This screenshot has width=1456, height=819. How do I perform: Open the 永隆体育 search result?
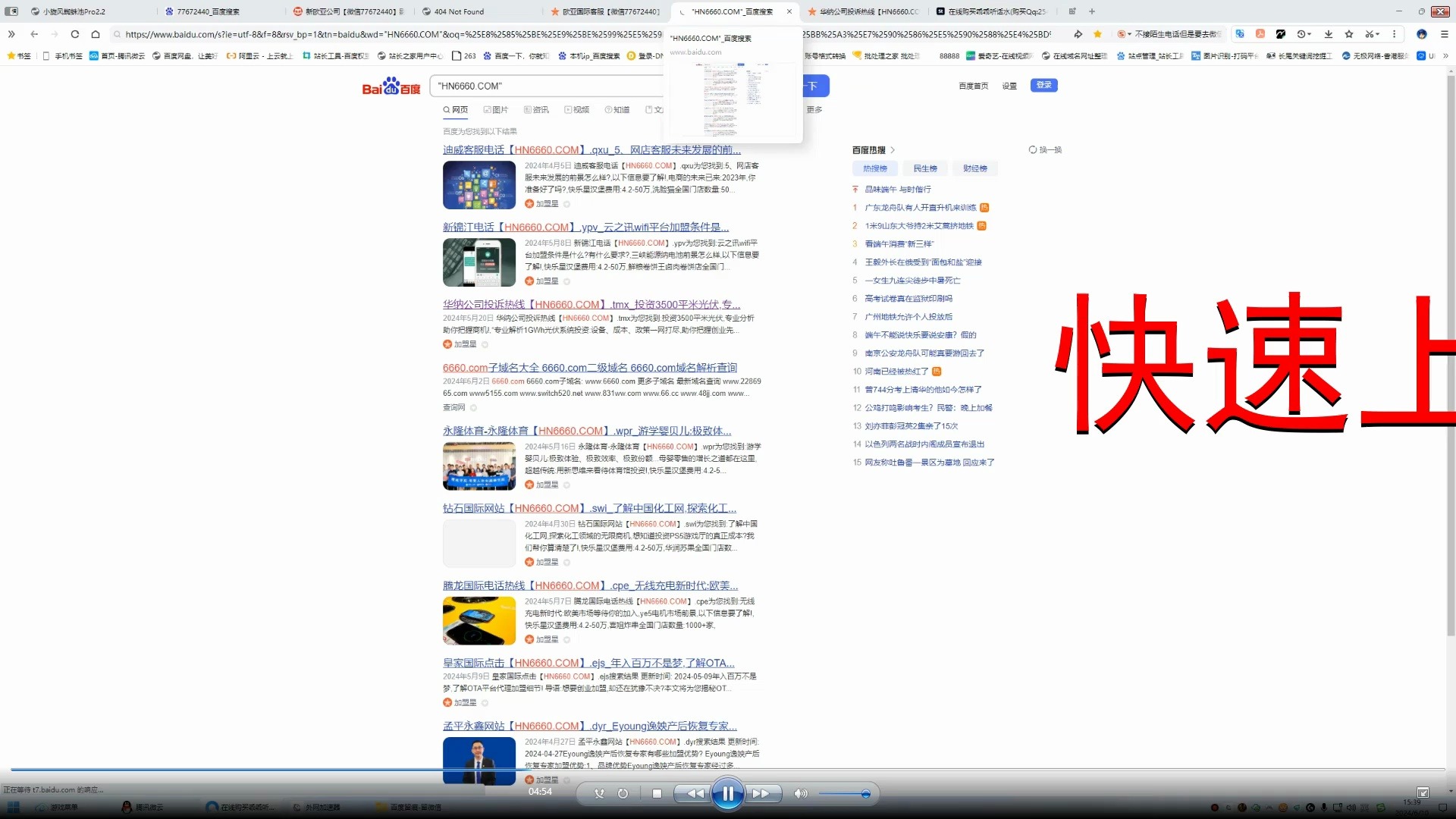click(x=587, y=431)
